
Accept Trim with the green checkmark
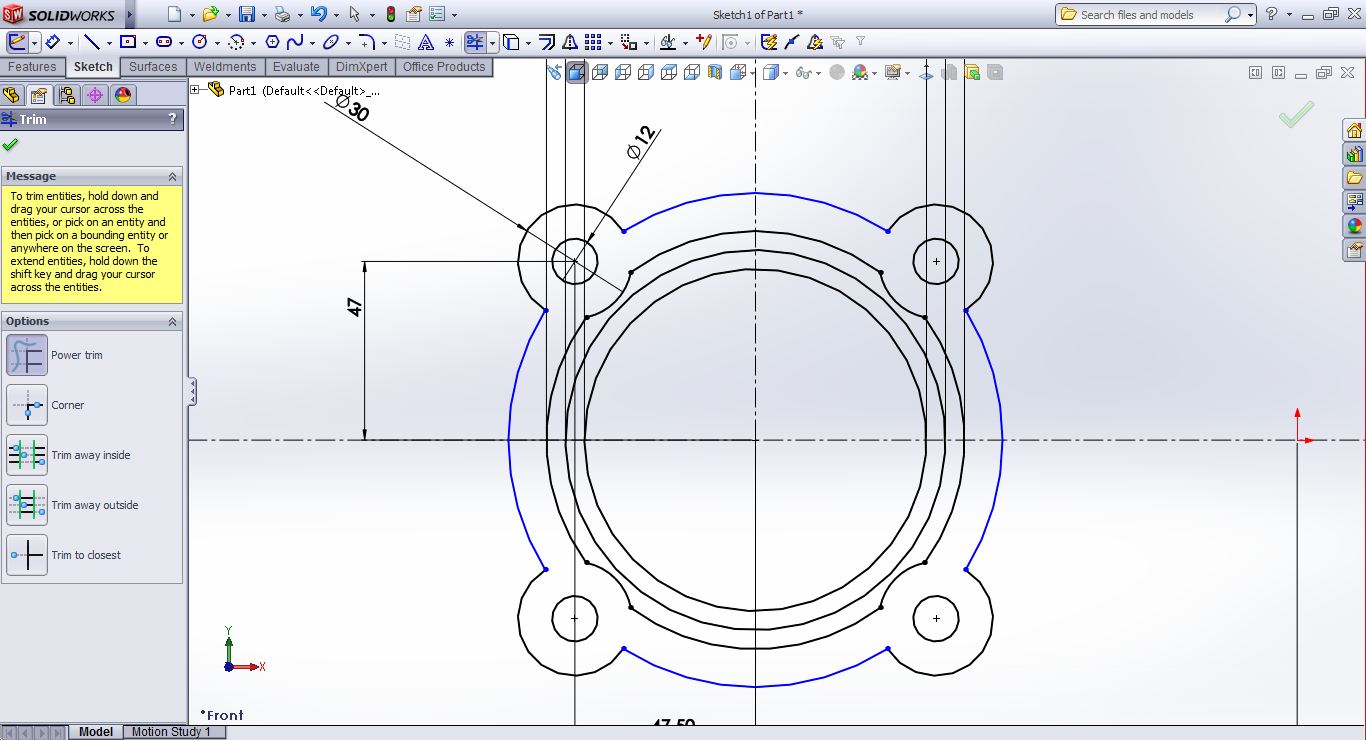[10, 144]
